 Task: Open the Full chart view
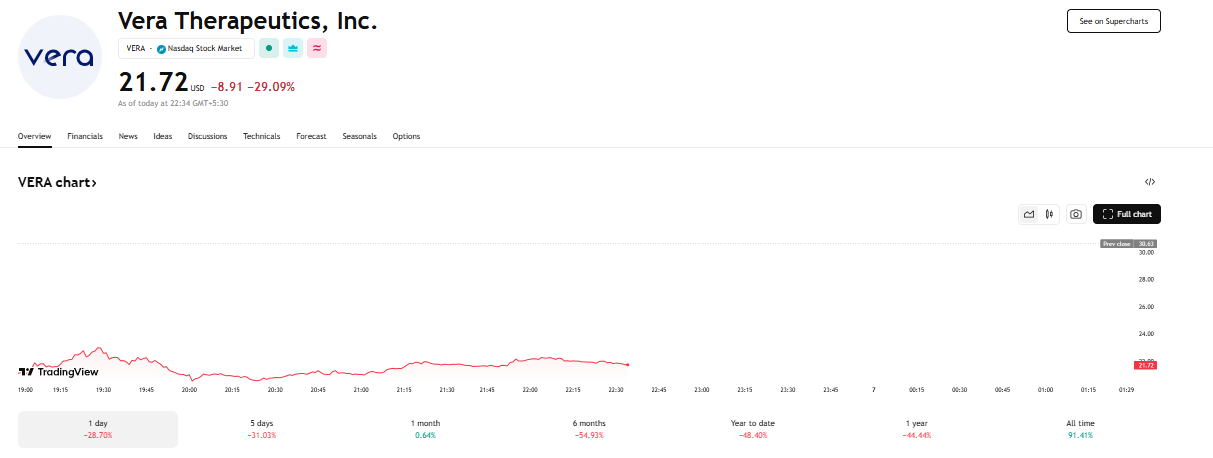[x=1127, y=214]
